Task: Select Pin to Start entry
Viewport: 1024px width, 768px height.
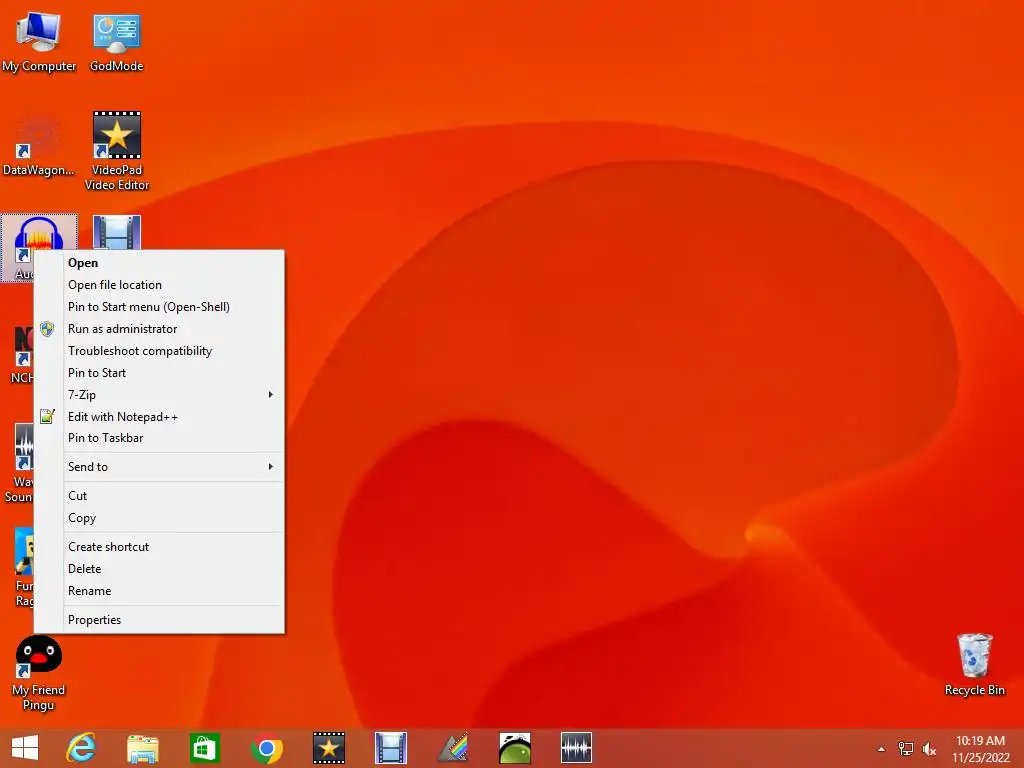Action: (x=159, y=373)
